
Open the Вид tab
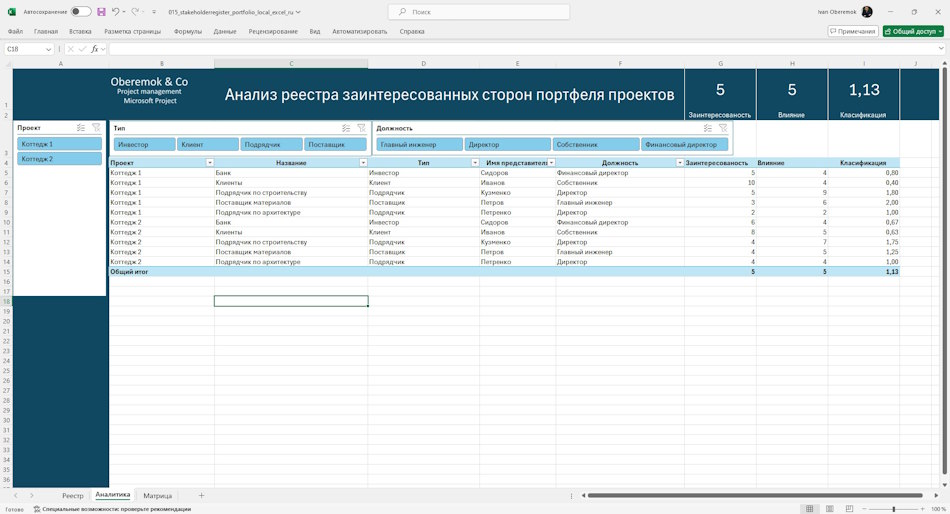[315, 32]
